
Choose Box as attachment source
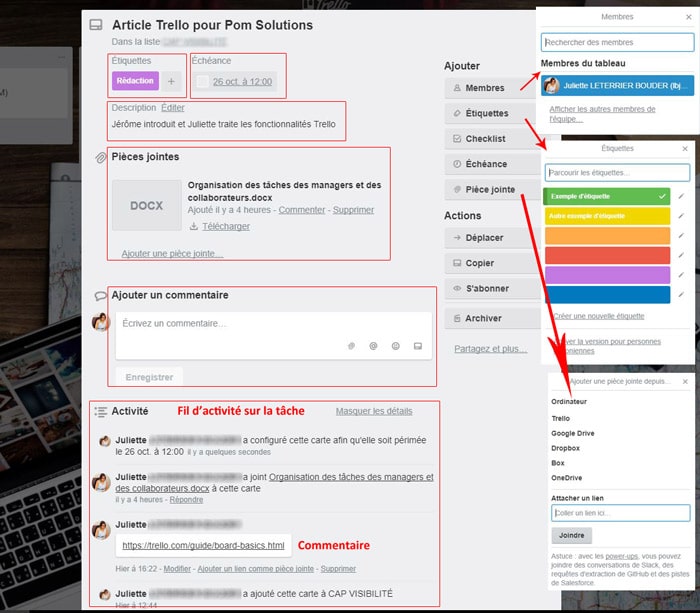pyautogui.click(x=558, y=463)
